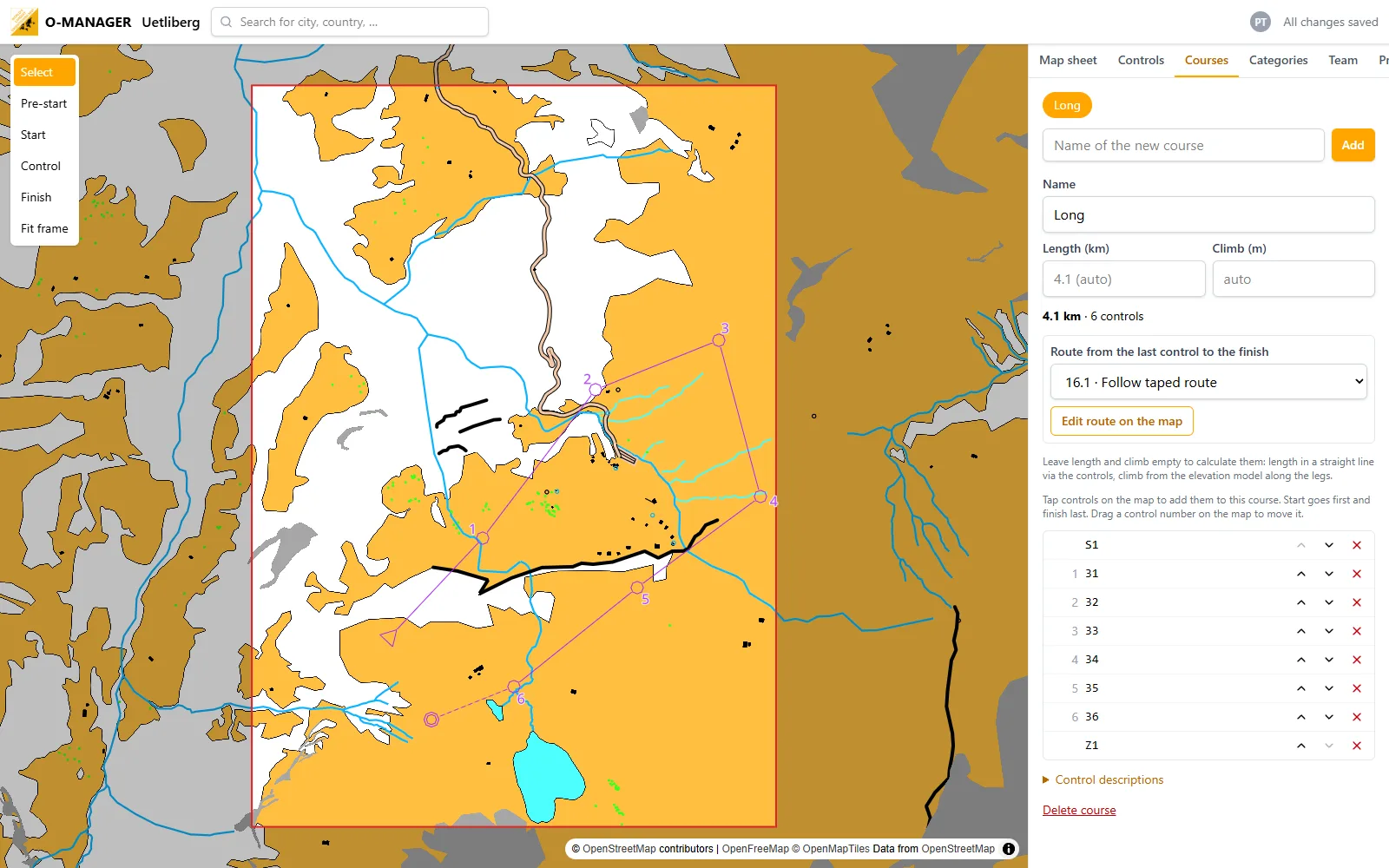1389x868 pixels.
Task: Click the search magnifier icon
Action: click(227, 22)
